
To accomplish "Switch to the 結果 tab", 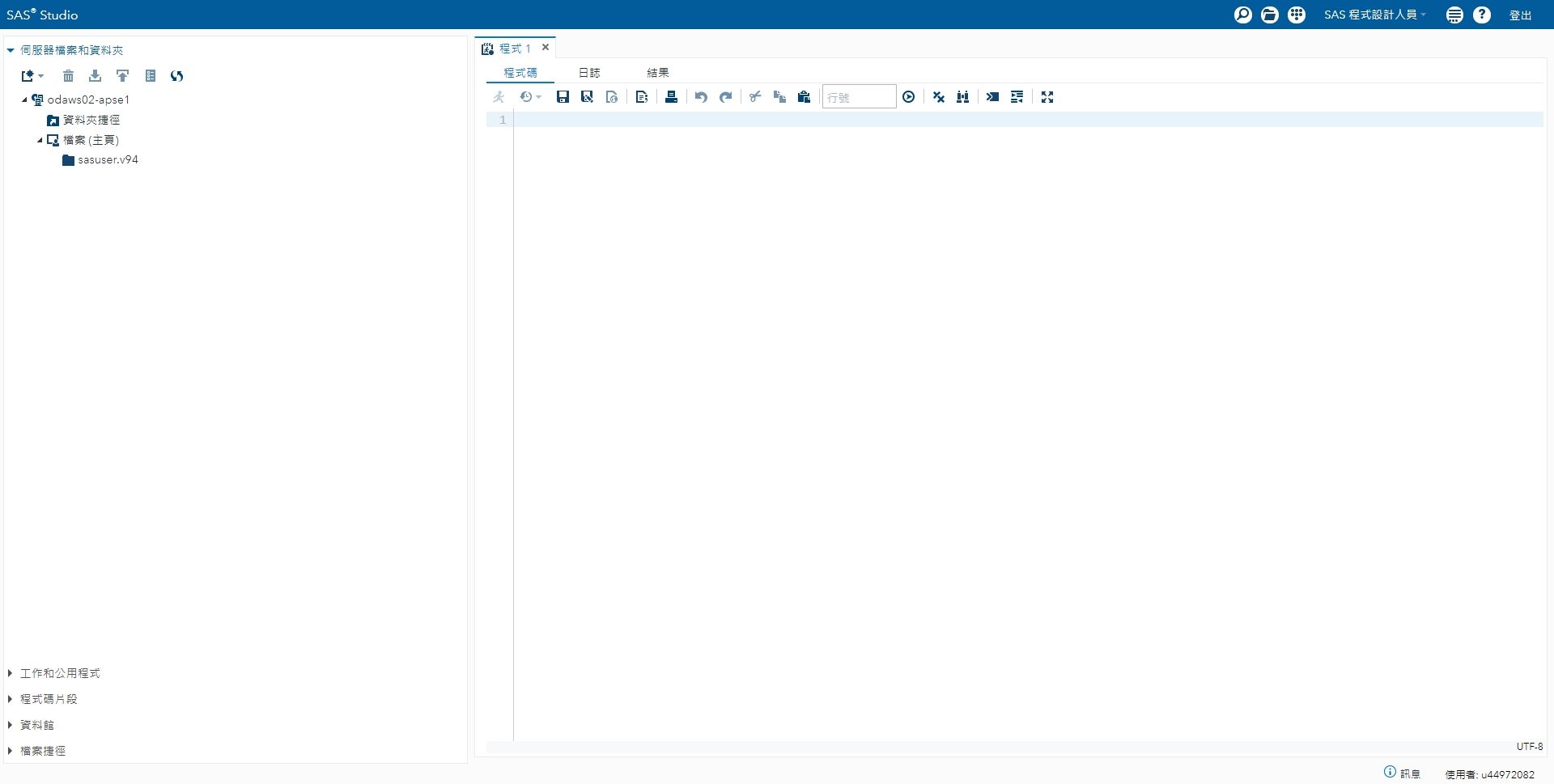I will 658,72.
